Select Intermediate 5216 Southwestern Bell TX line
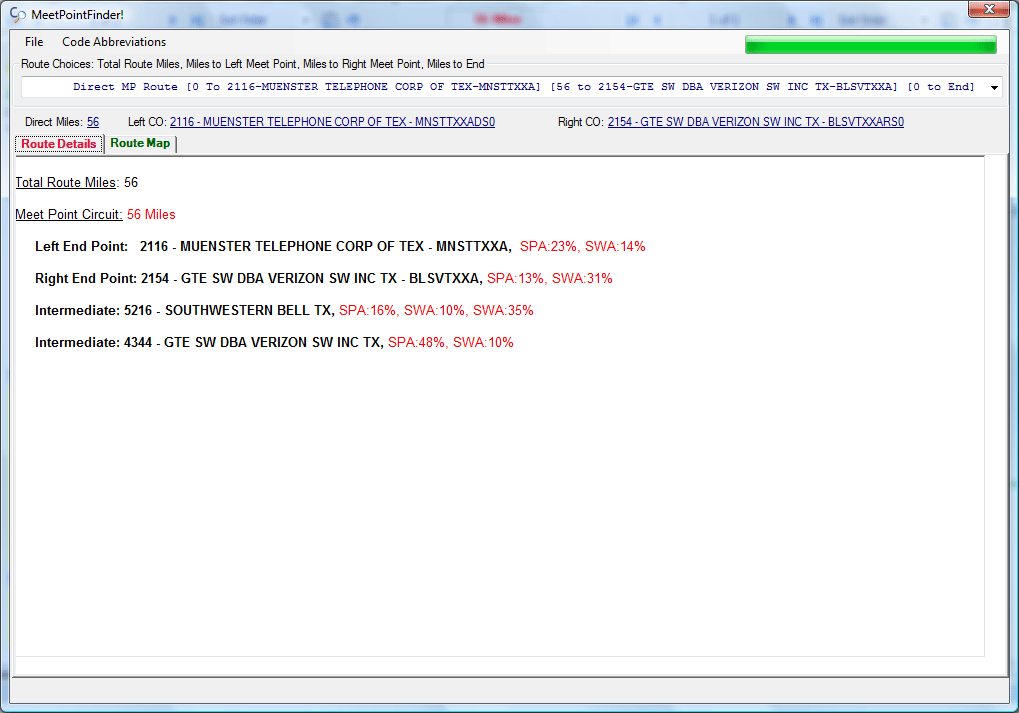Viewport: 1019px width, 713px height. point(284,310)
